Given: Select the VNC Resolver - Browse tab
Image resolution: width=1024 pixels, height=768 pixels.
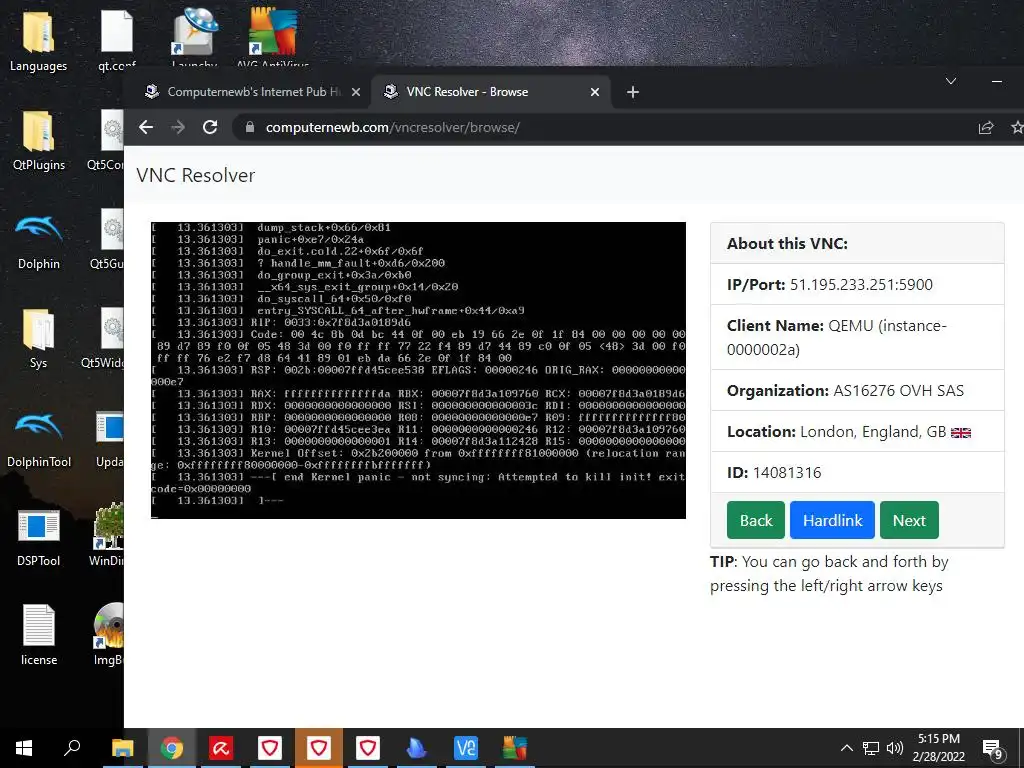Looking at the screenshot, I should 490,92.
